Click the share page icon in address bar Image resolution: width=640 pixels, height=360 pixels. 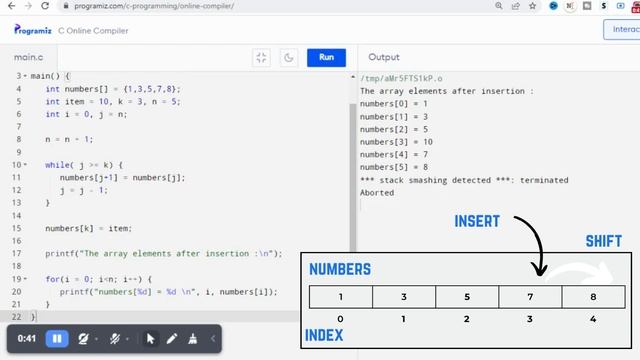(x=516, y=6)
